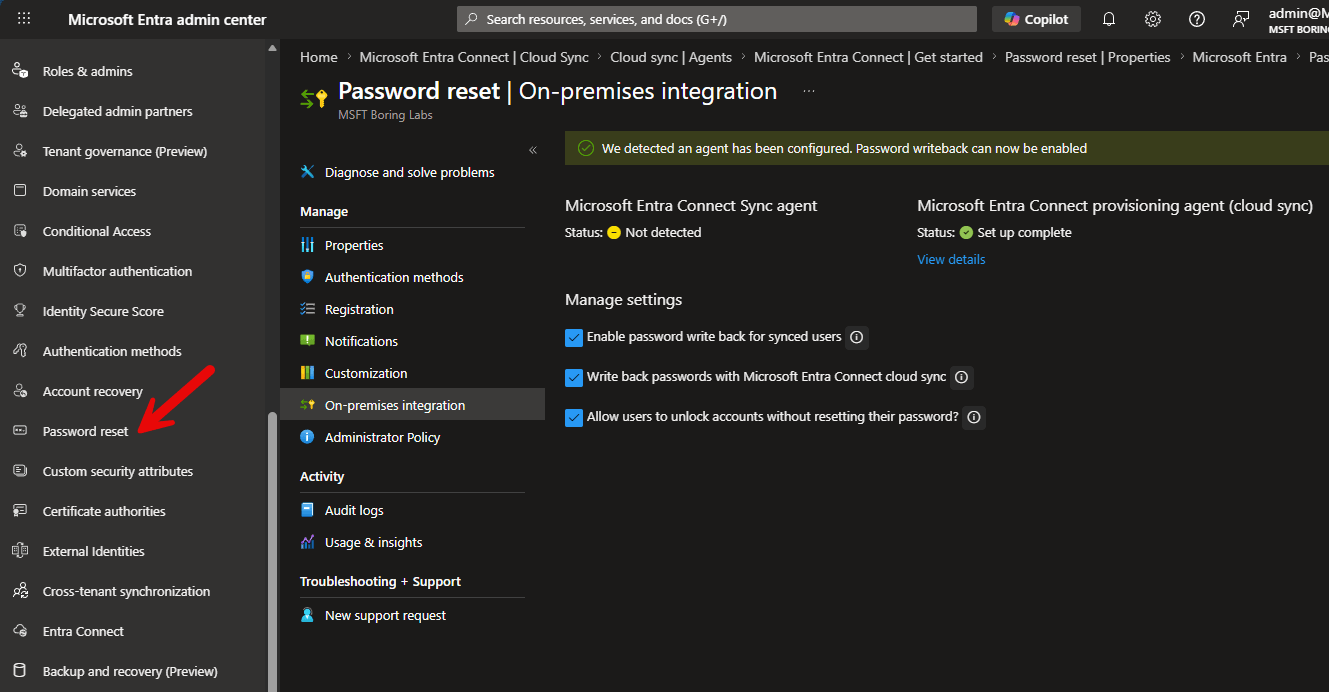Open the admin account menu

[x=1298, y=19]
